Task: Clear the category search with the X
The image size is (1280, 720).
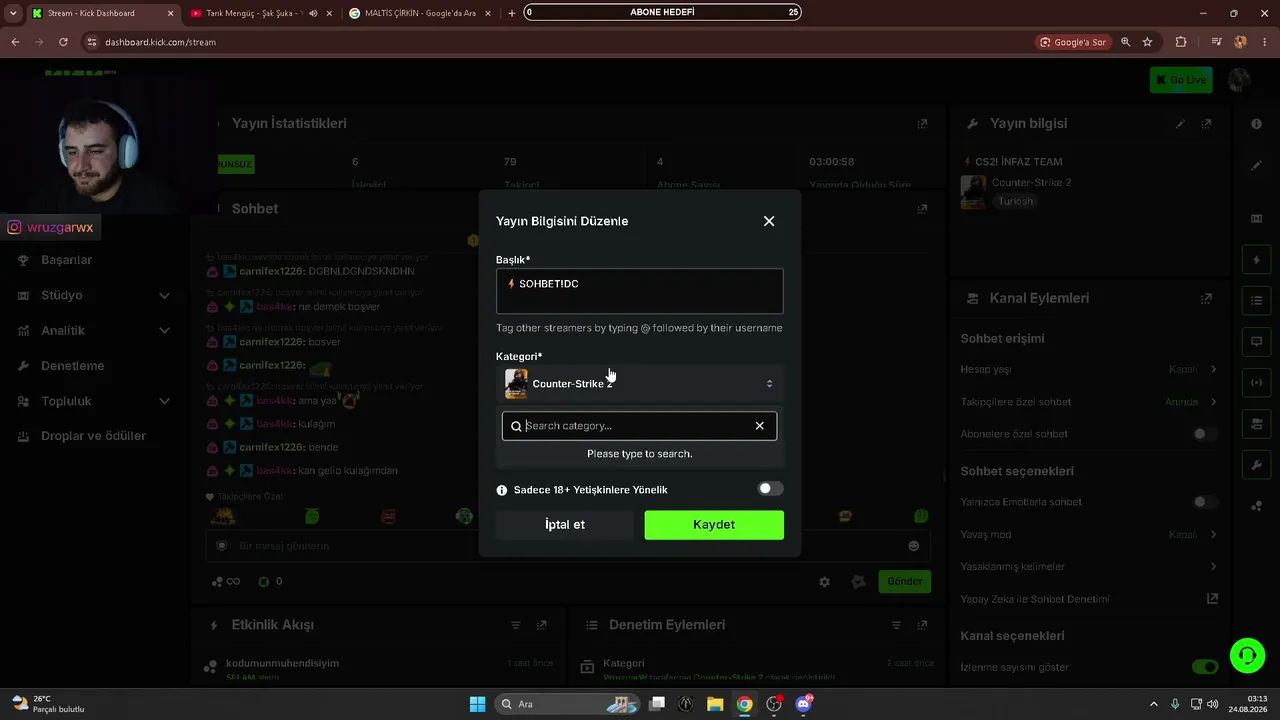Action: [x=760, y=426]
